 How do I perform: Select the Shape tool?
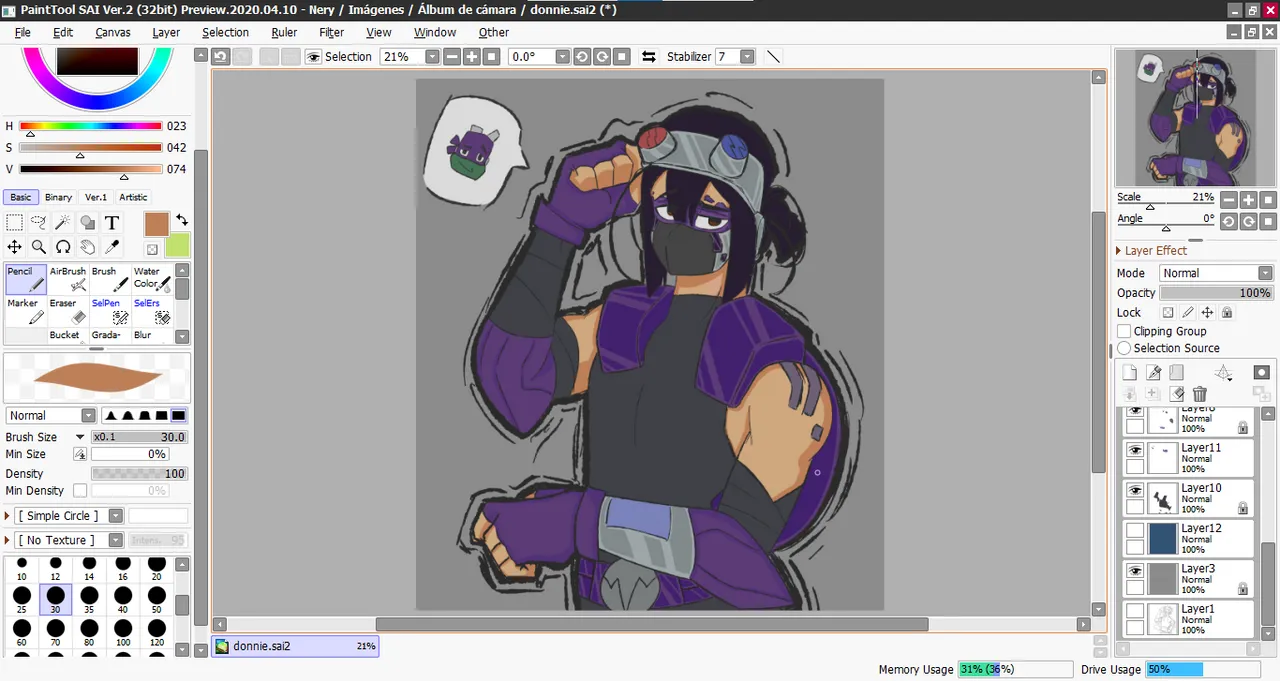pos(87,223)
